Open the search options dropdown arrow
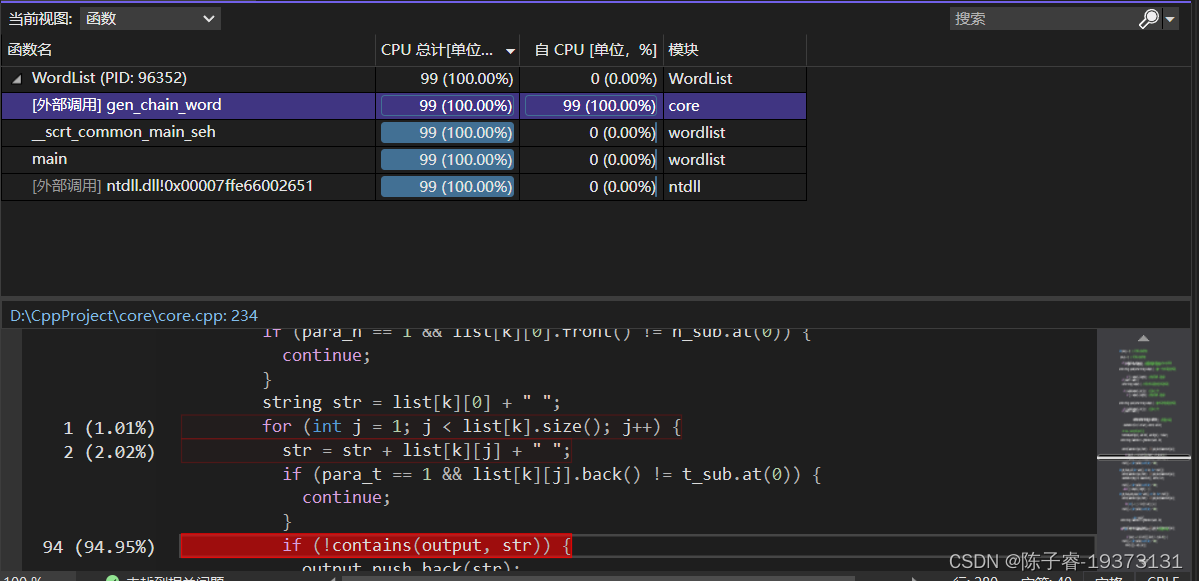 (x=1171, y=20)
